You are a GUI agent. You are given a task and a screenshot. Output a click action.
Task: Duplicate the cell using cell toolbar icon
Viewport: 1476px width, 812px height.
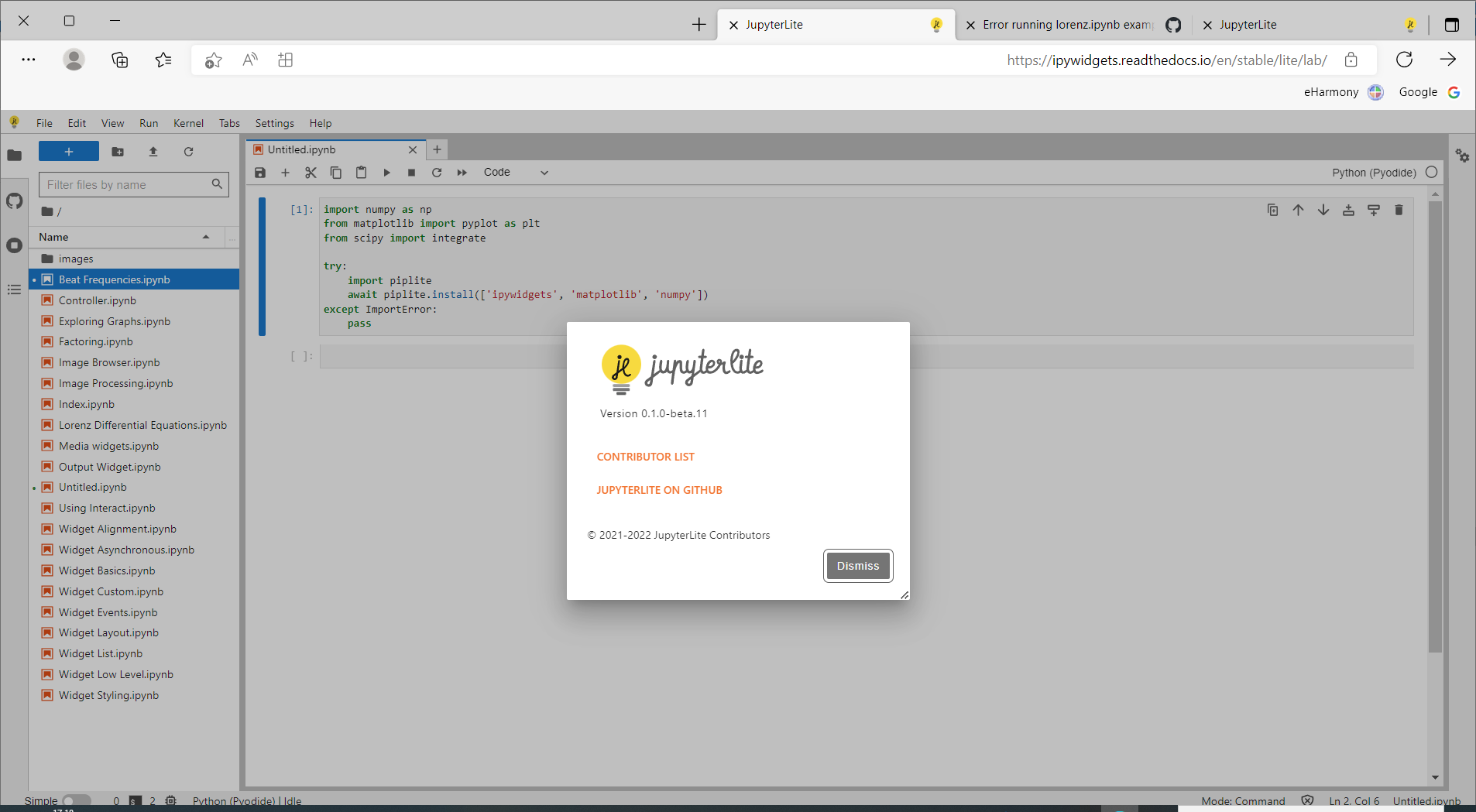(x=1272, y=210)
